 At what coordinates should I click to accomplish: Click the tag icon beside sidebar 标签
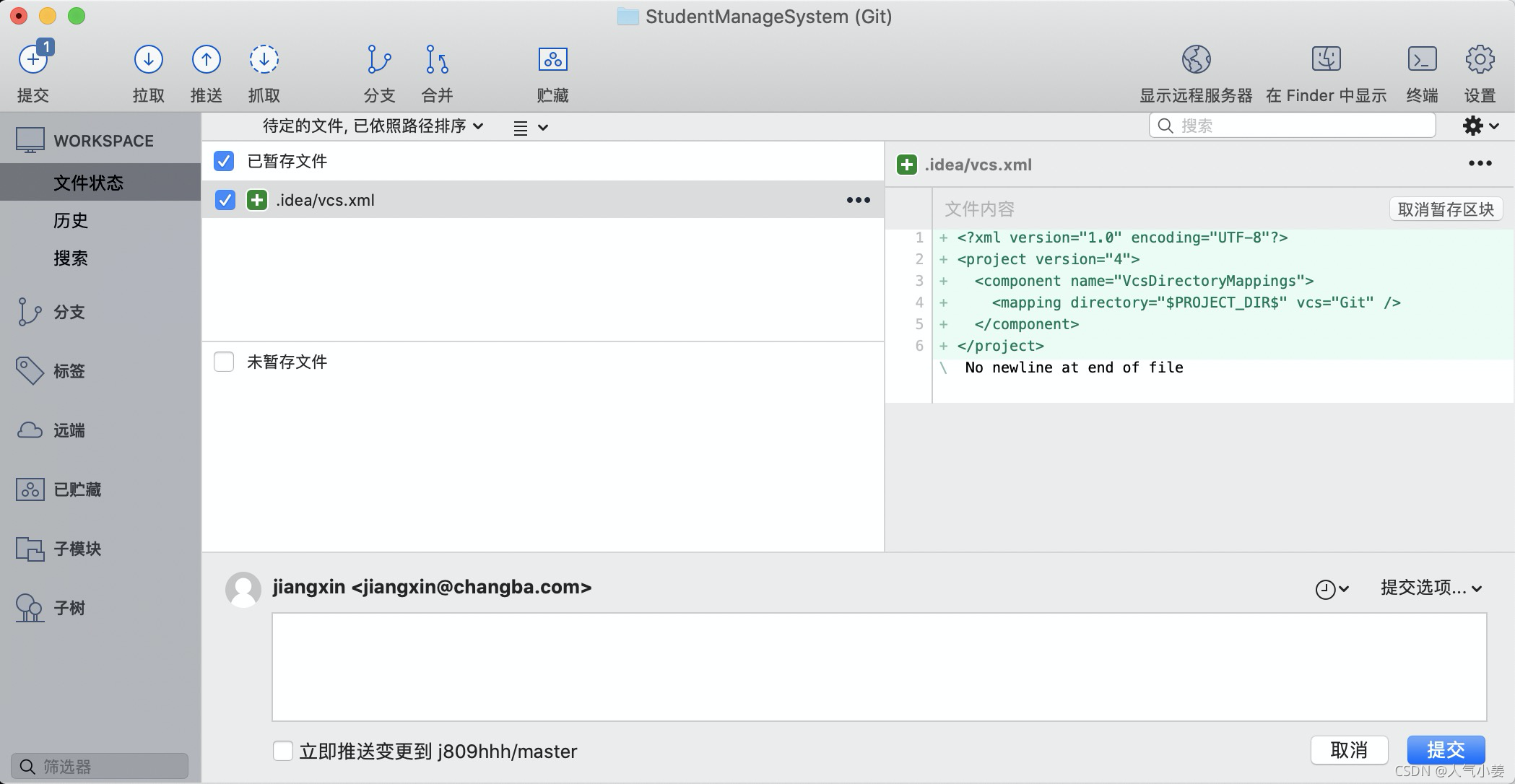click(x=30, y=371)
